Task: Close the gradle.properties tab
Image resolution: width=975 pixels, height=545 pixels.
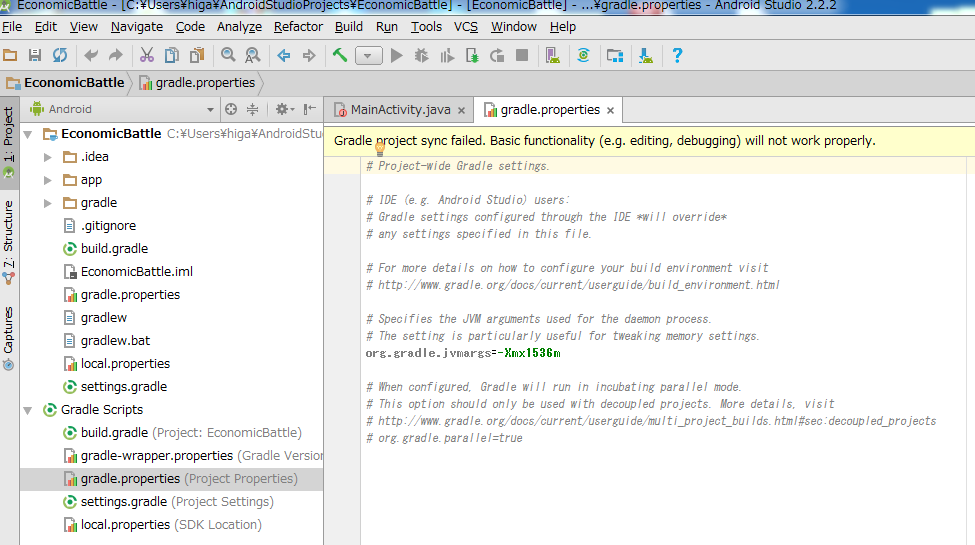Action: coord(611,110)
